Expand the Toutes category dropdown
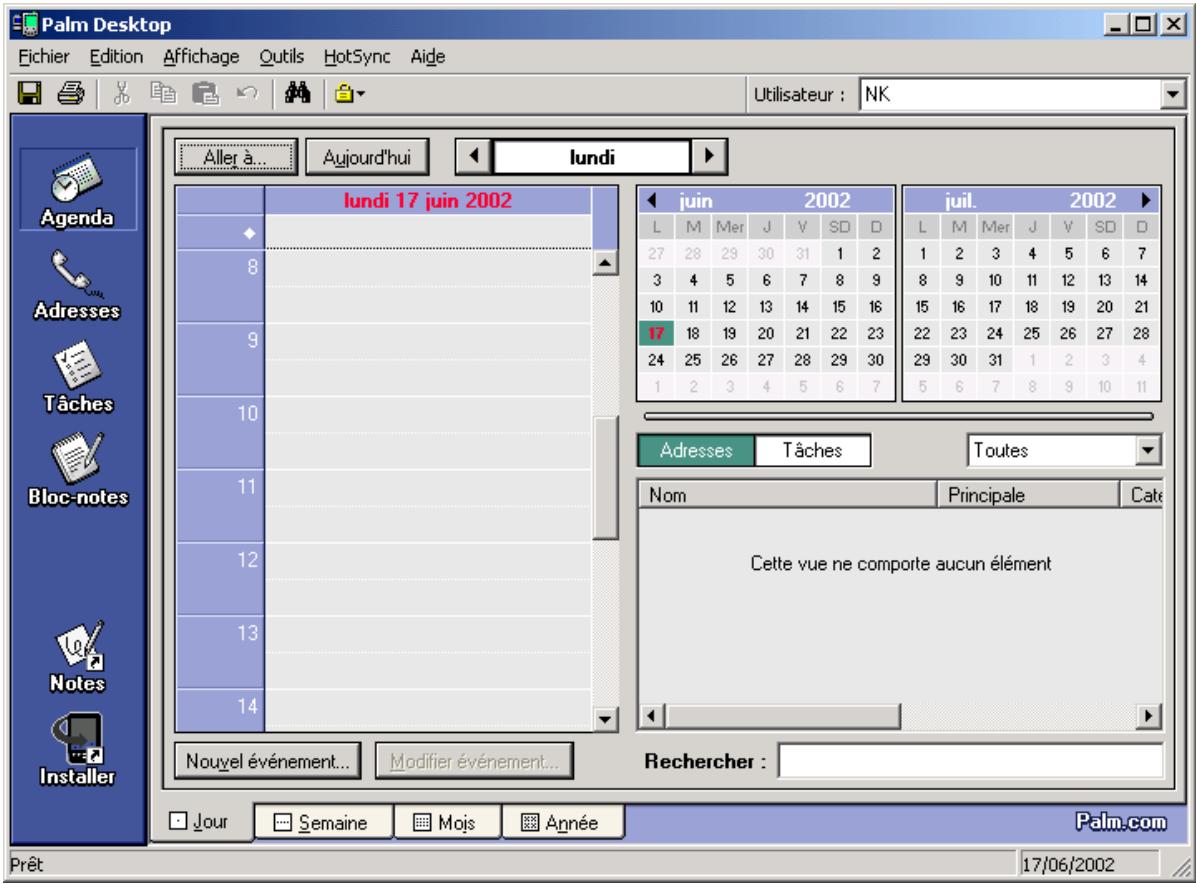This screenshot has width=1196, height=884. coord(1148,450)
